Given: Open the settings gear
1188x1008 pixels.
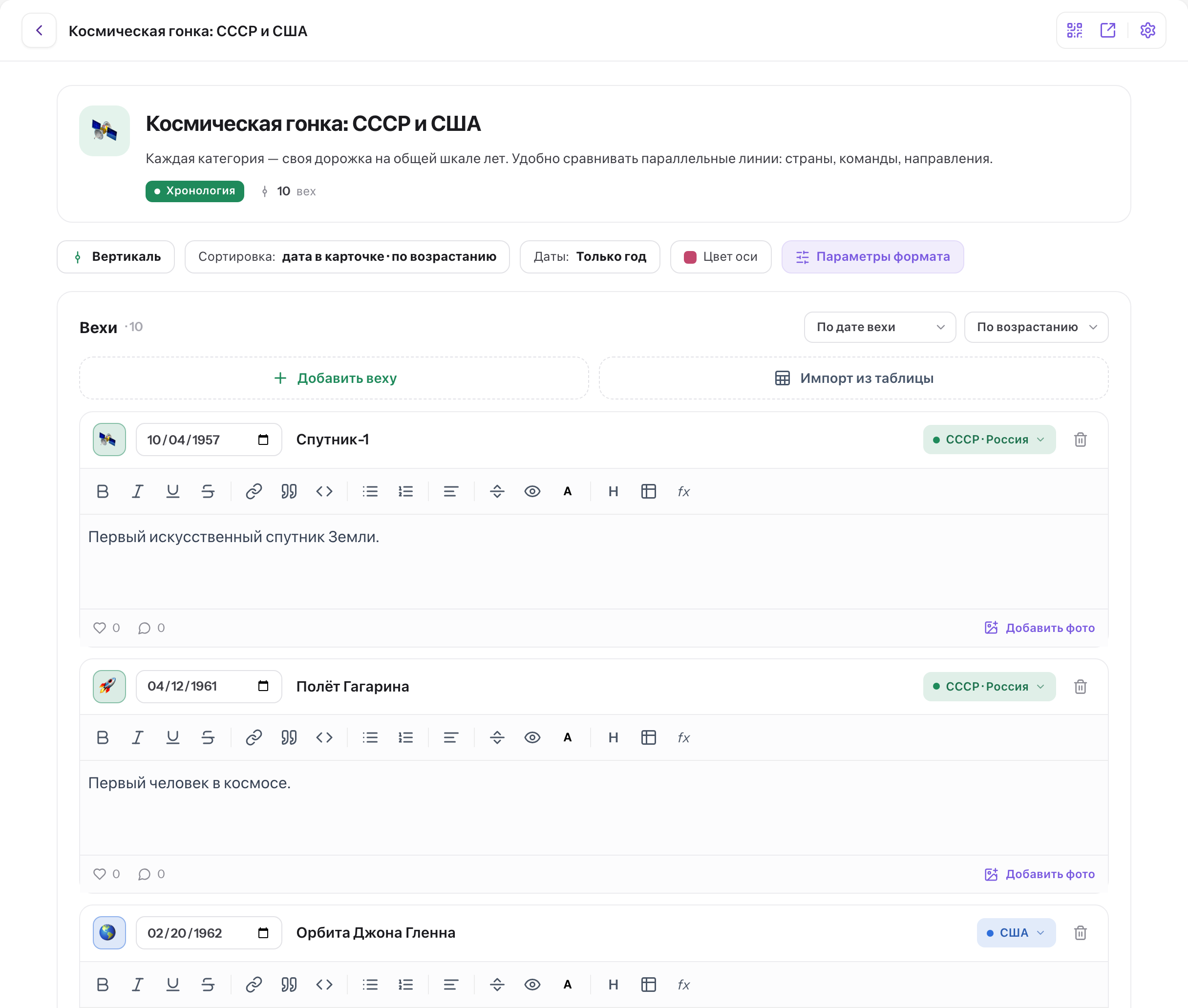Looking at the screenshot, I should click(x=1147, y=30).
